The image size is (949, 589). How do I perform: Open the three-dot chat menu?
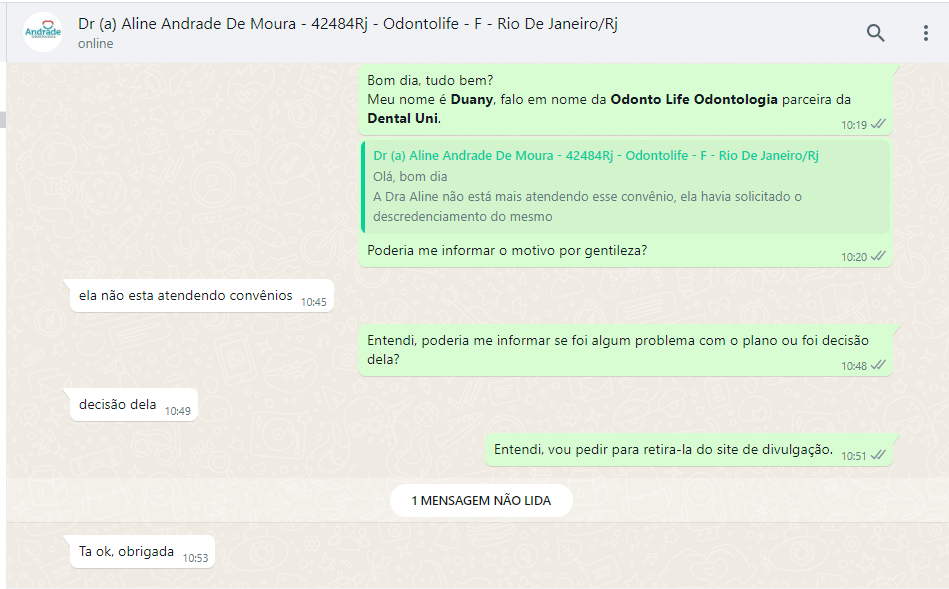click(925, 33)
